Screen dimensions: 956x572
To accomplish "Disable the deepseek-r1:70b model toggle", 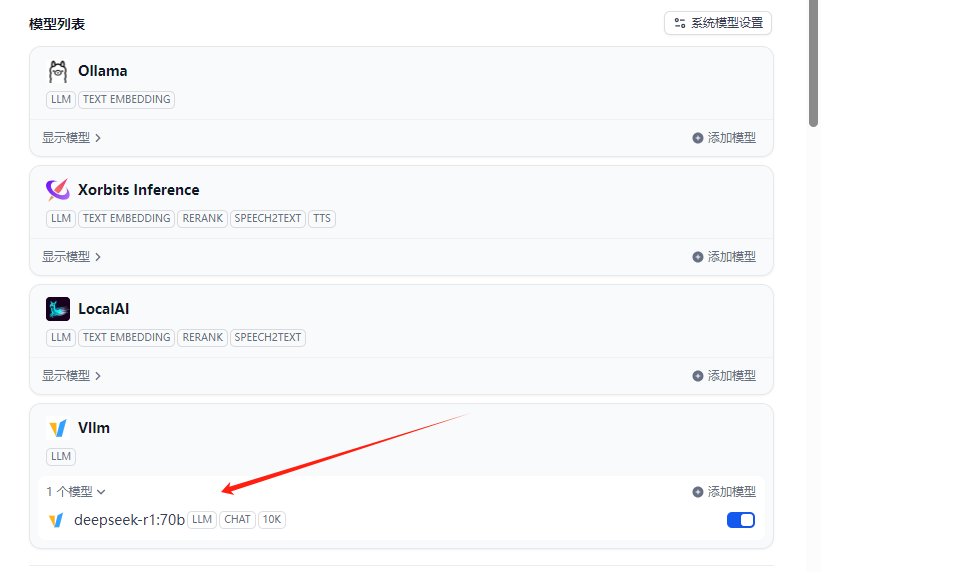I will tap(741, 520).
